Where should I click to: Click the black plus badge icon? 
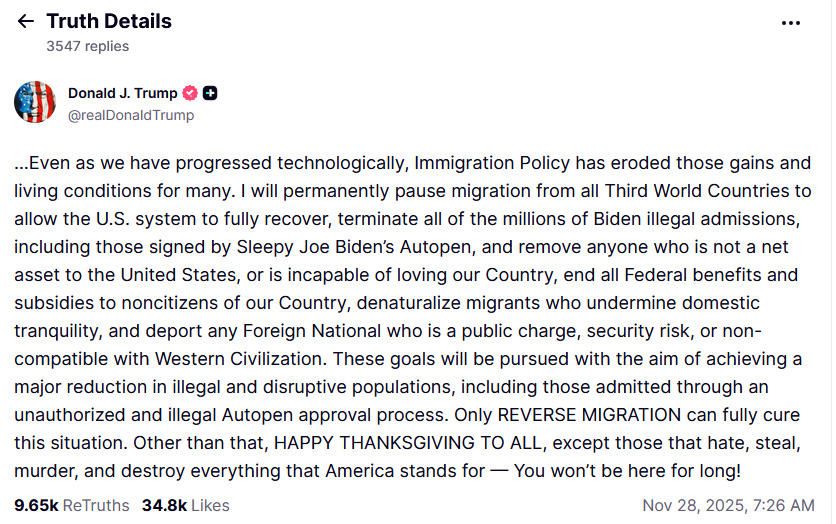[210, 93]
